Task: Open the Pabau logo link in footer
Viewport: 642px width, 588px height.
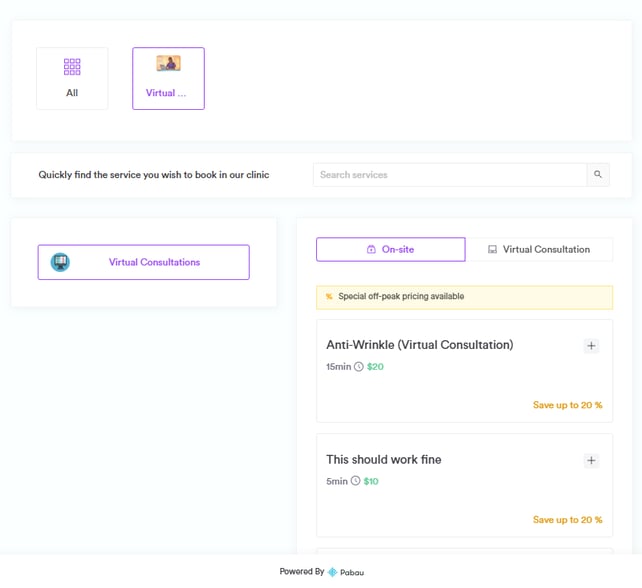Action: 346,572
